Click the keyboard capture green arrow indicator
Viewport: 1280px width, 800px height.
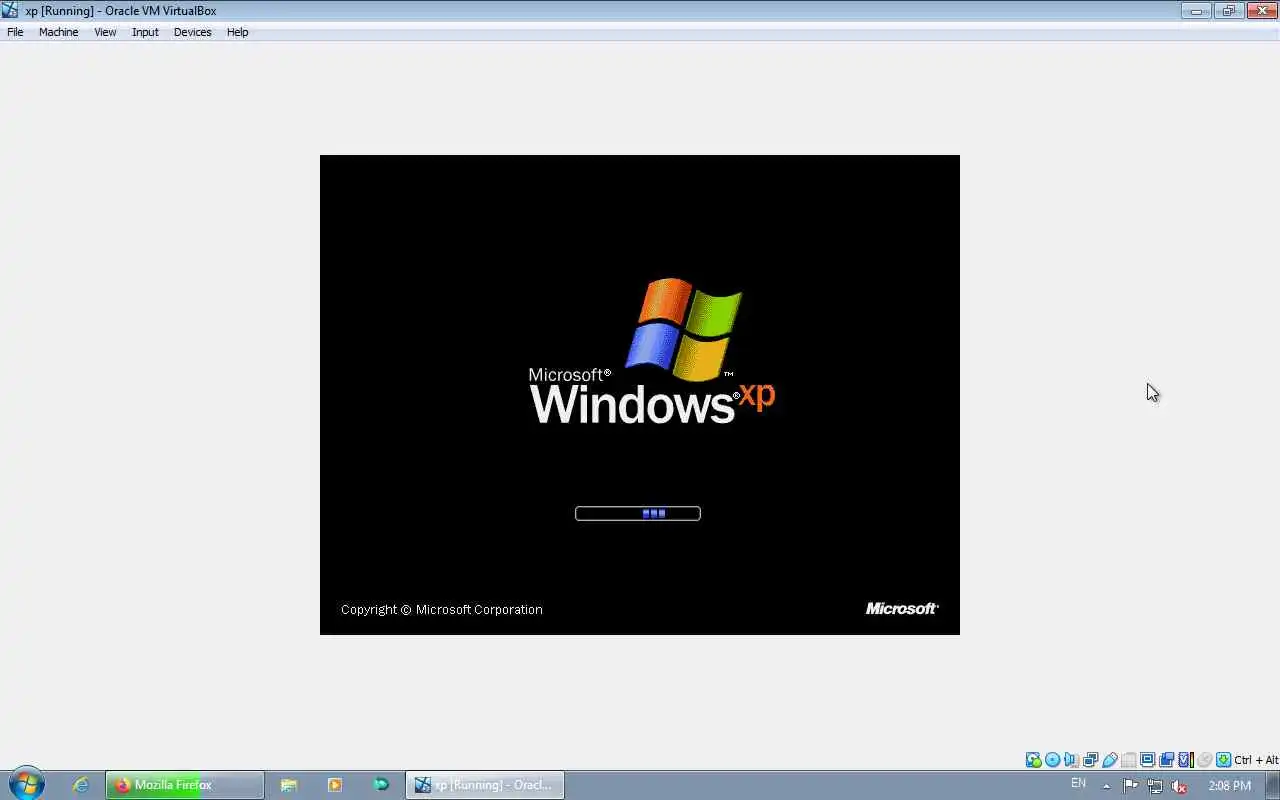1223,760
